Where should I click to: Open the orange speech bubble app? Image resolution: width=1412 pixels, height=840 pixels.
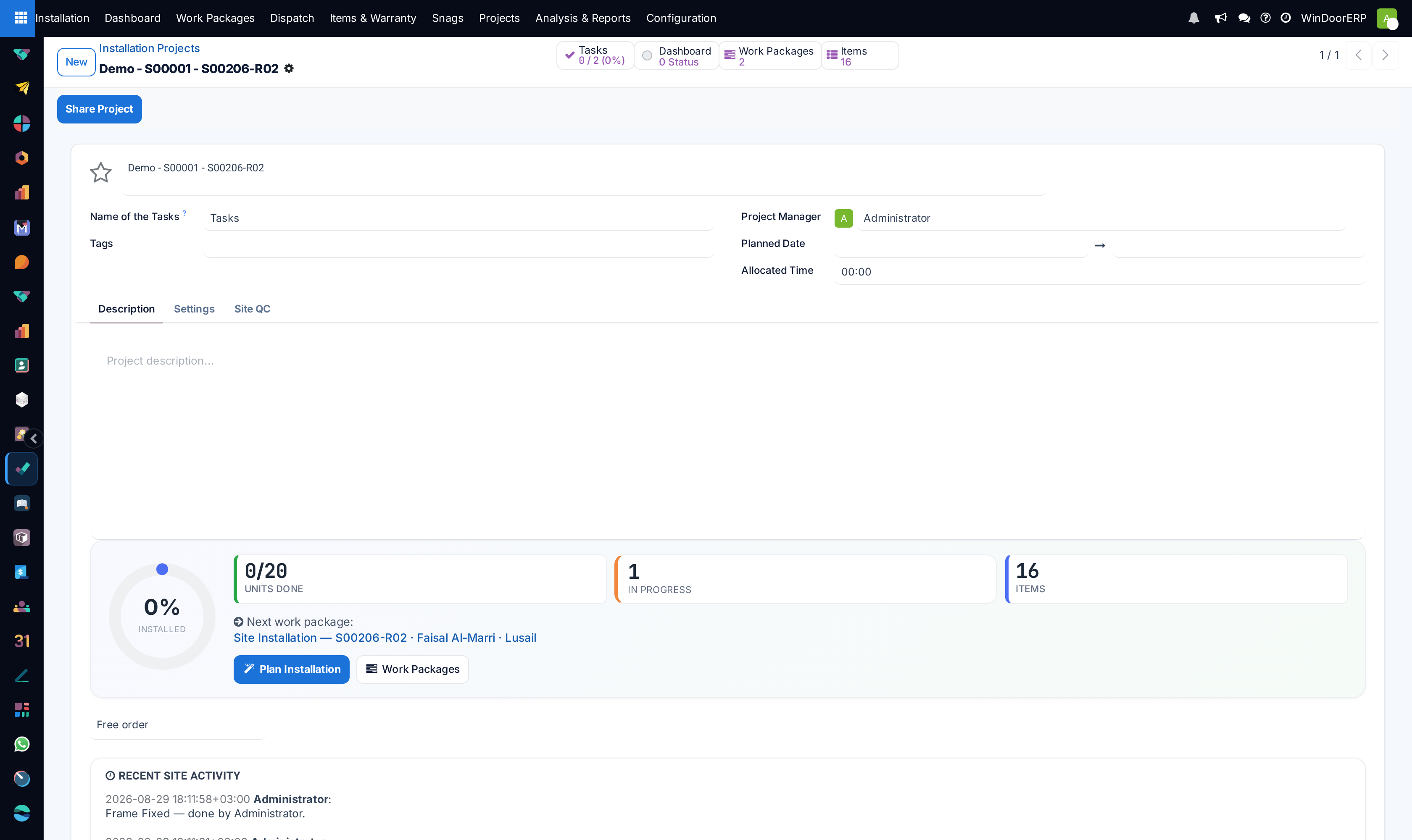click(x=22, y=262)
